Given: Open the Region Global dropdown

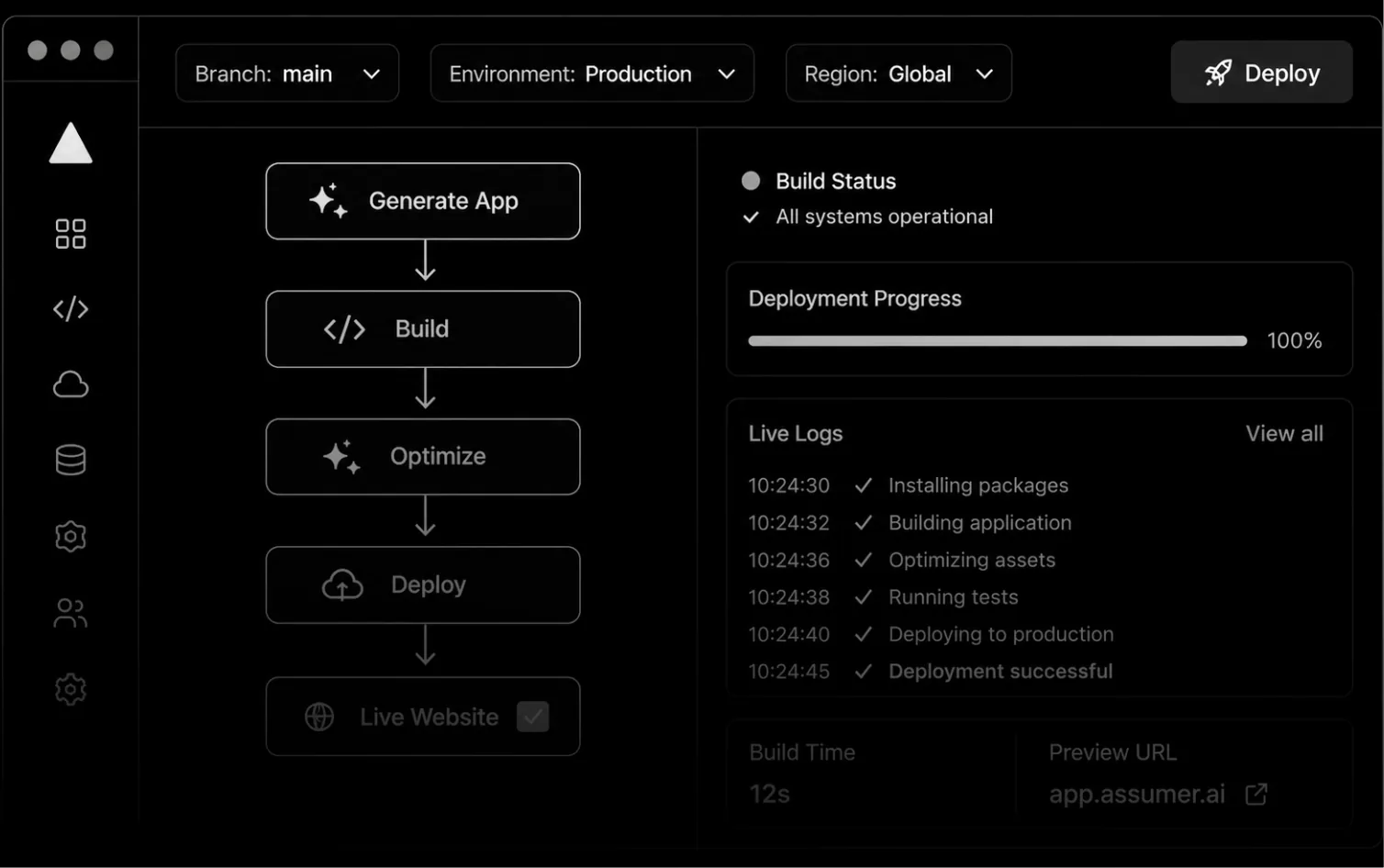Looking at the screenshot, I should click(898, 73).
